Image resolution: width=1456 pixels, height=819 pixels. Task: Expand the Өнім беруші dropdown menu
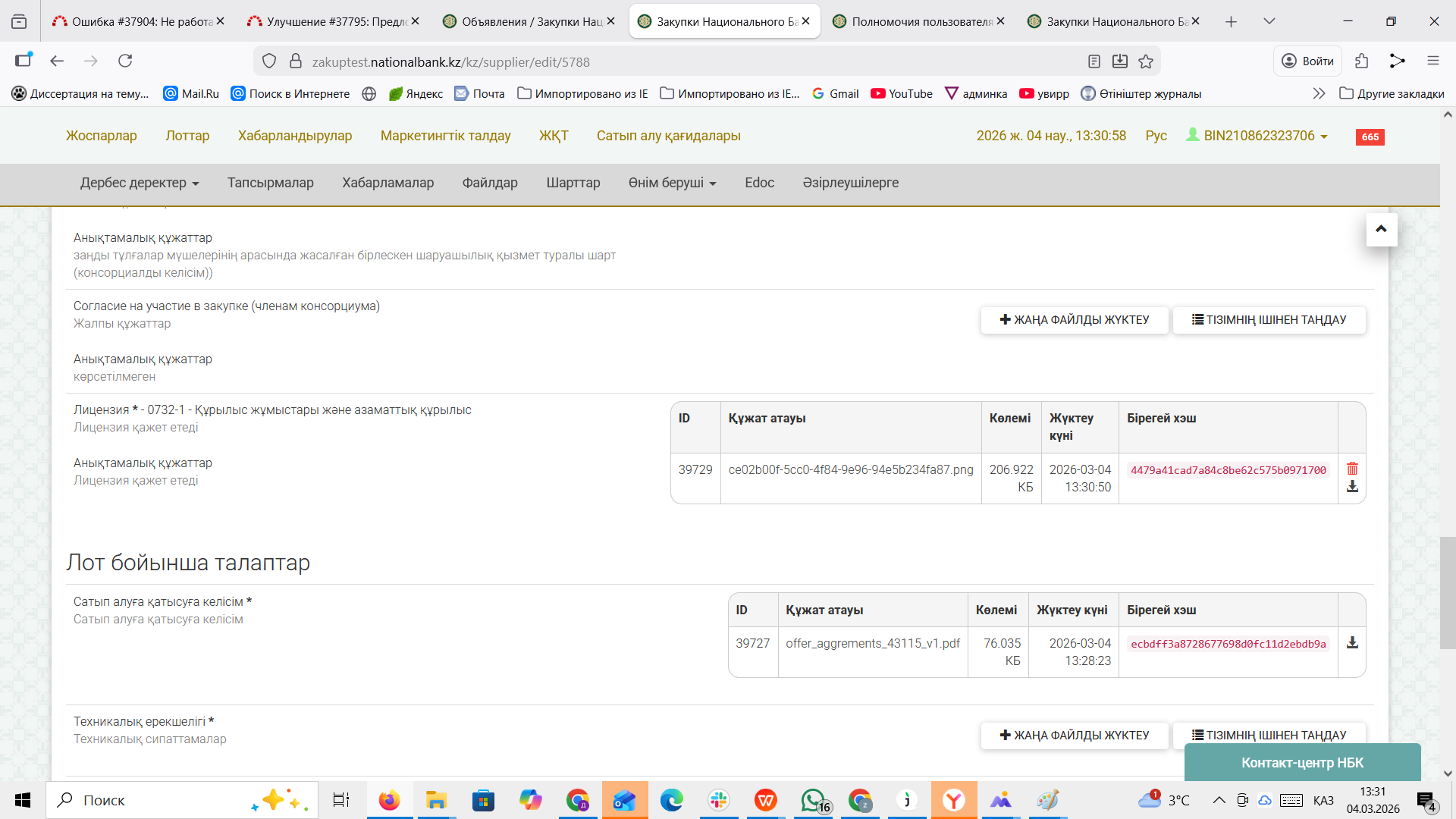pyautogui.click(x=672, y=183)
